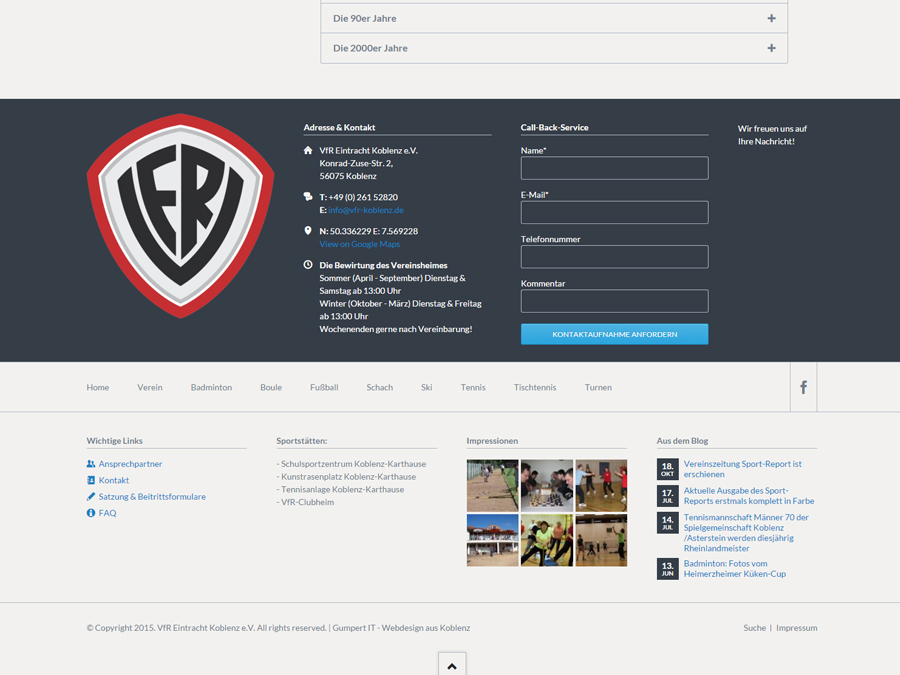
Task: Click the map pin icon near coordinates
Action: point(308,231)
